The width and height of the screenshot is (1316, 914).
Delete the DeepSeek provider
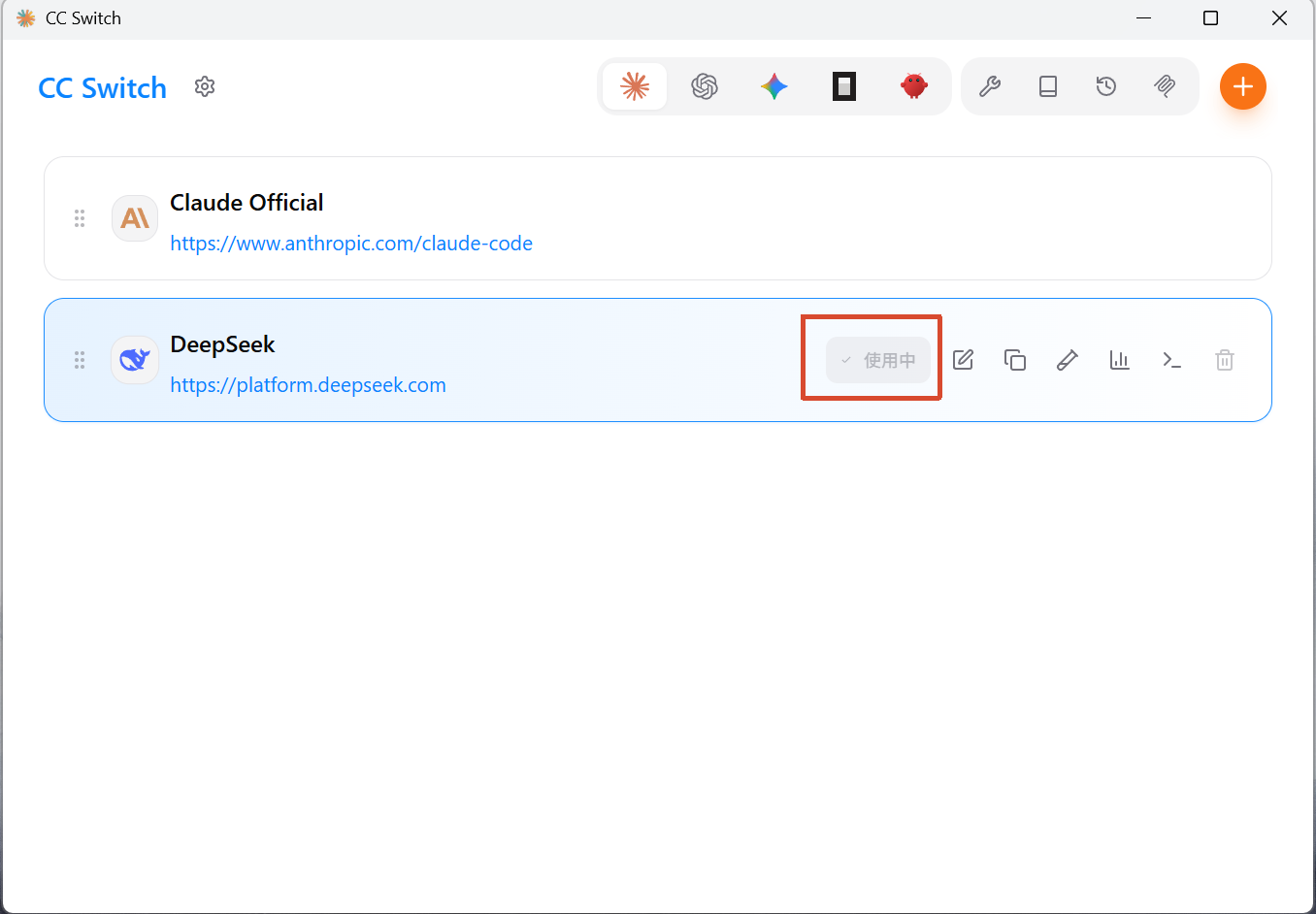1225,360
